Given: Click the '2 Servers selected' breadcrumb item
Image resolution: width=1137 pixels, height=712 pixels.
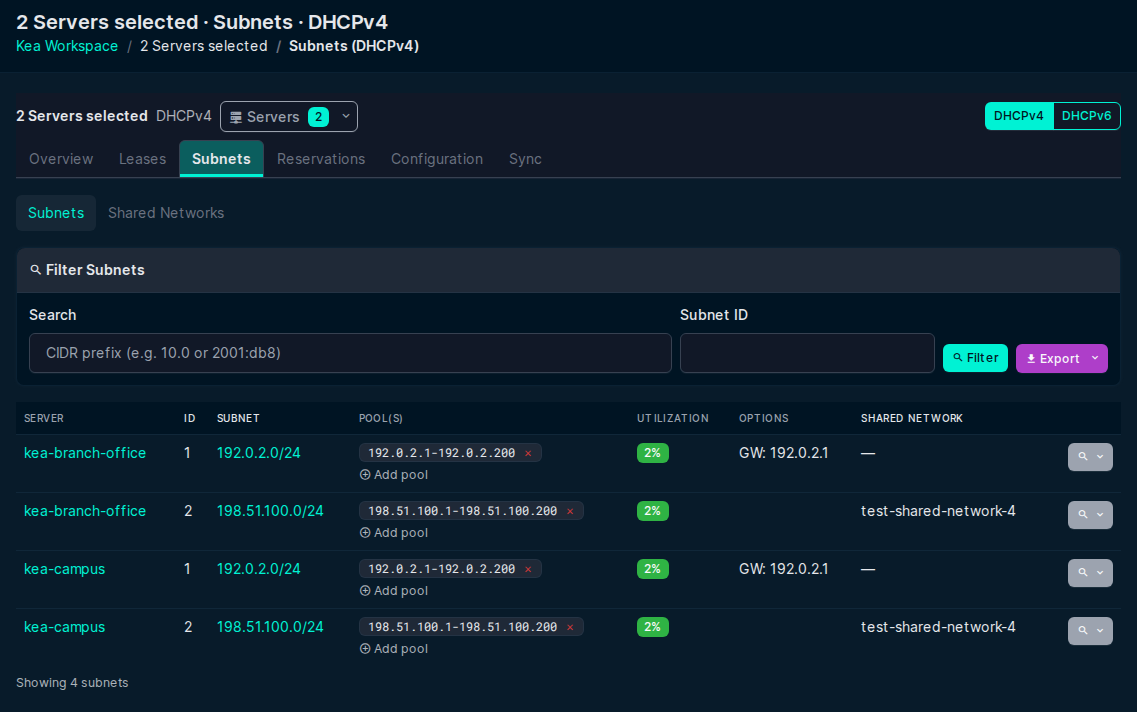Looking at the screenshot, I should click(204, 46).
